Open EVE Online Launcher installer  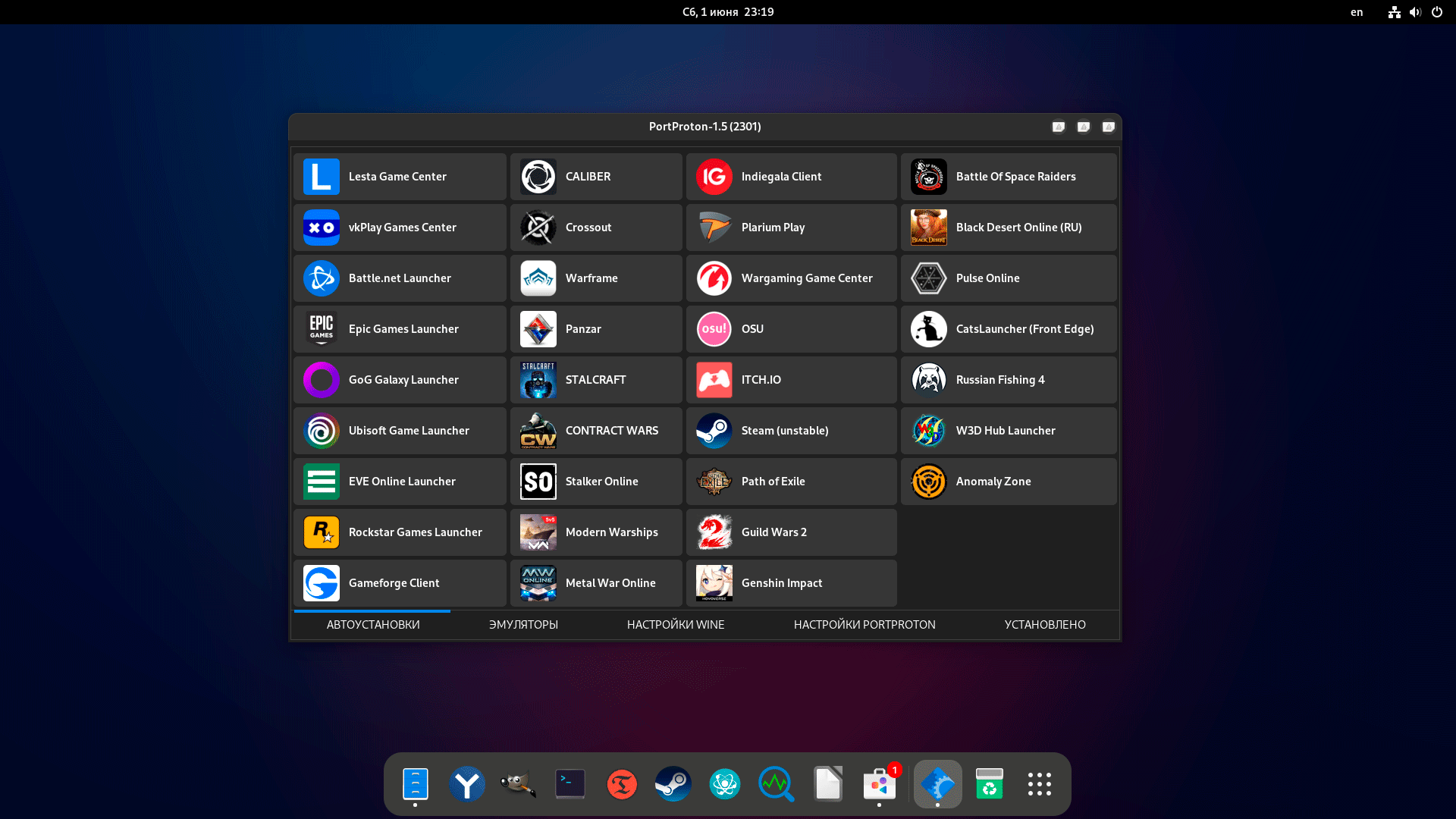399,481
